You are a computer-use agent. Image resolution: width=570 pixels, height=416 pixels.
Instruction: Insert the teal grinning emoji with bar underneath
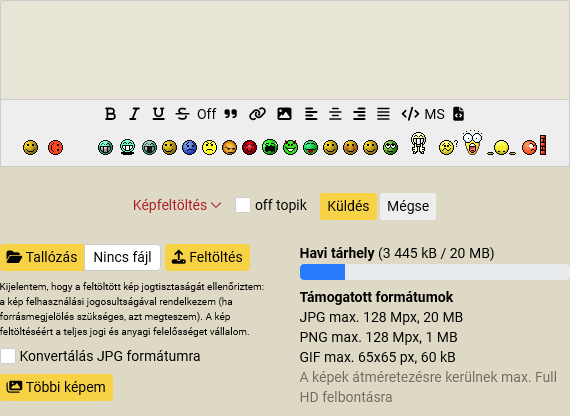click(128, 147)
